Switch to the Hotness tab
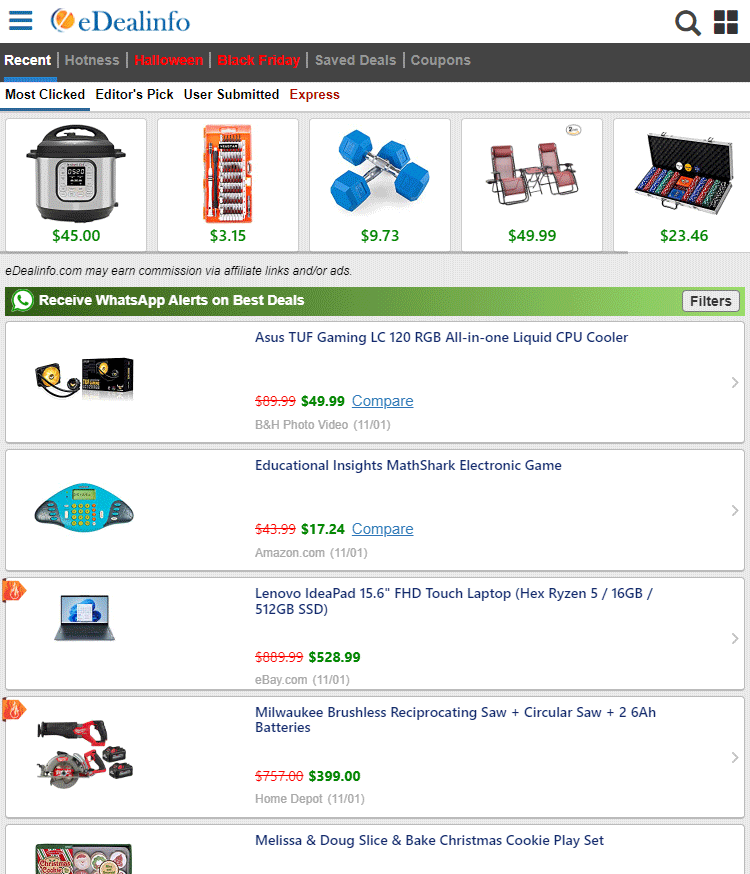 point(92,60)
